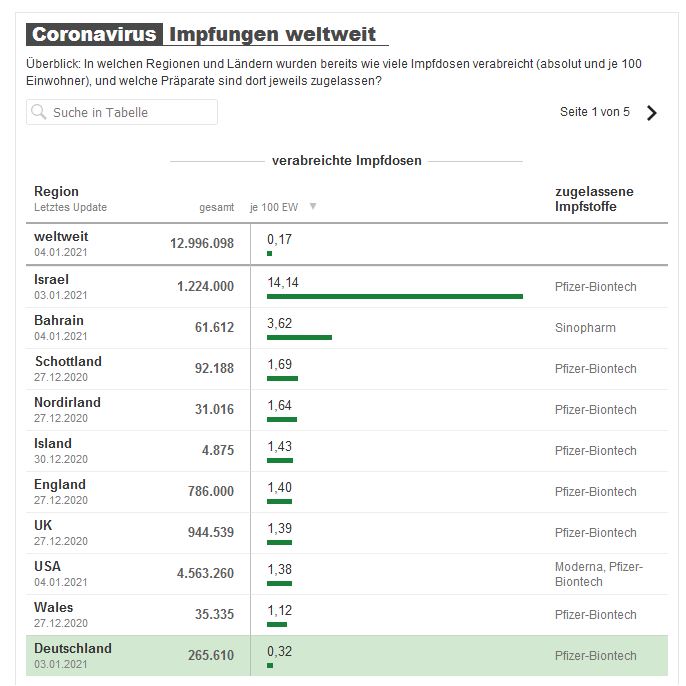Image resolution: width=686 pixels, height=686 pixels.
Task: Click Israel's green vaccination bar
Action: [x=394, y=296]
